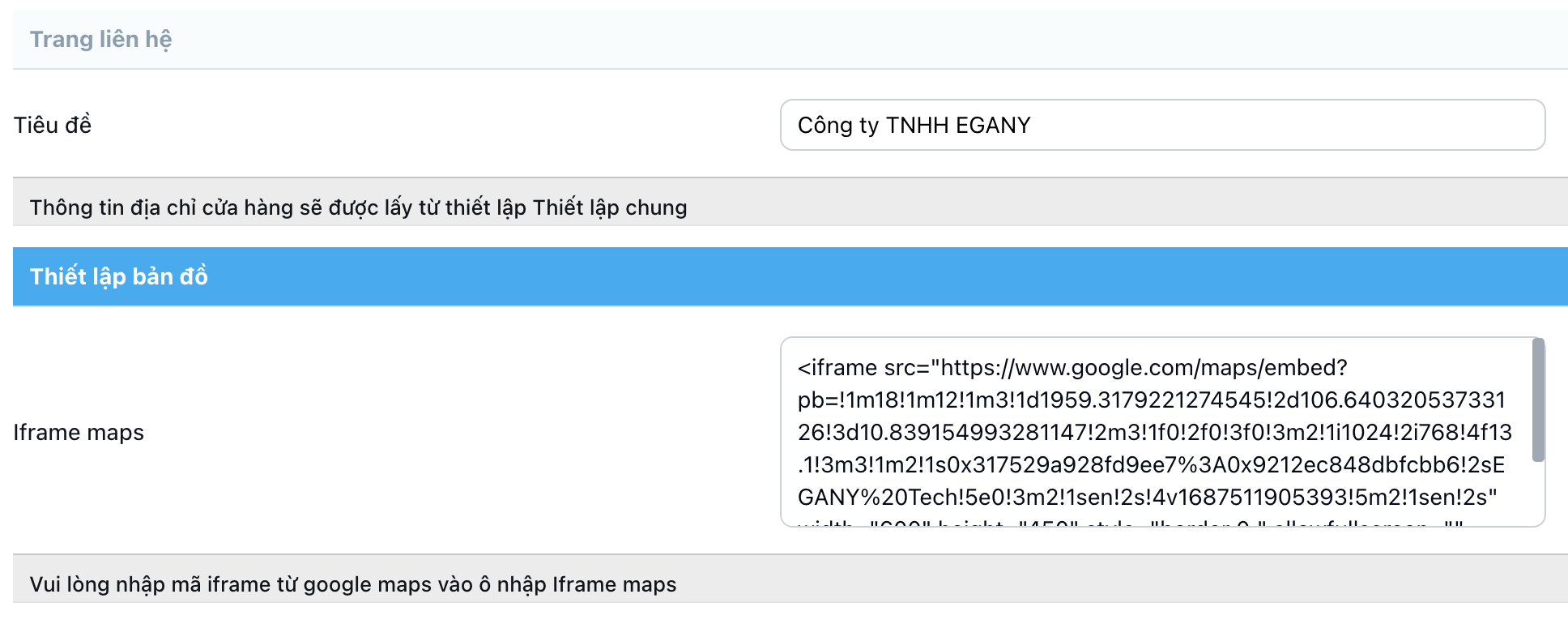Image resolution: width=1568 pixels, height=624 pixels.
Task: Click "Thiết lập chung" text in the notice
Action: [x=610, y=207]
